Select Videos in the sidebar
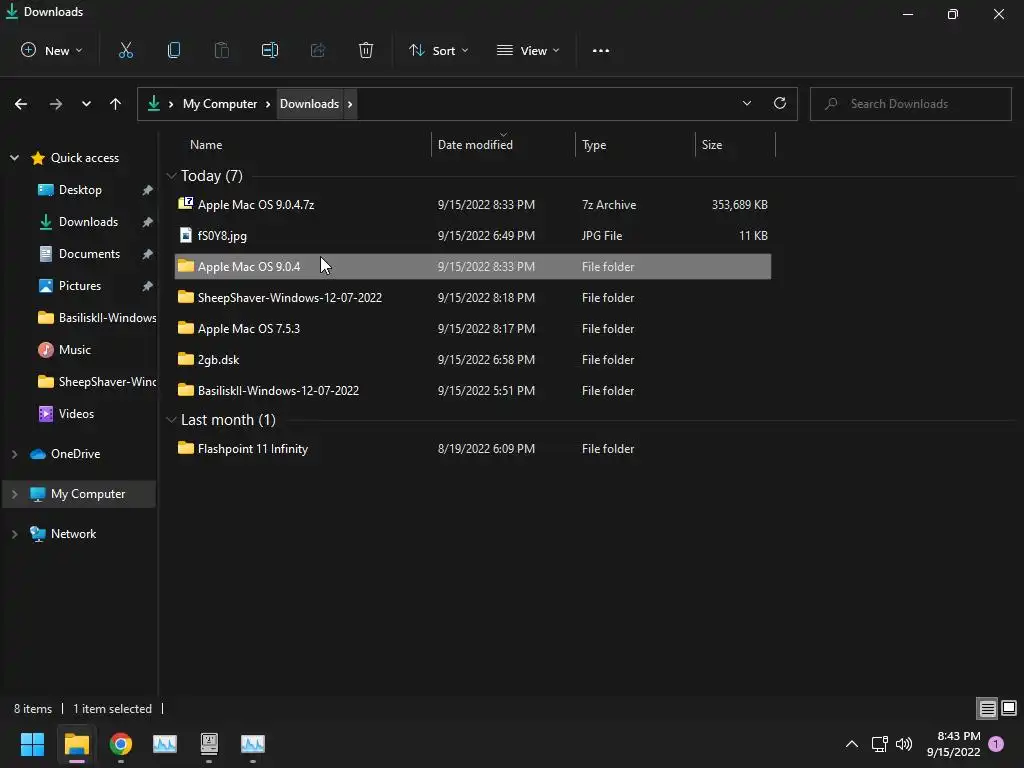Viewport: 1024px width, 768px height. (x=76, y=414)
